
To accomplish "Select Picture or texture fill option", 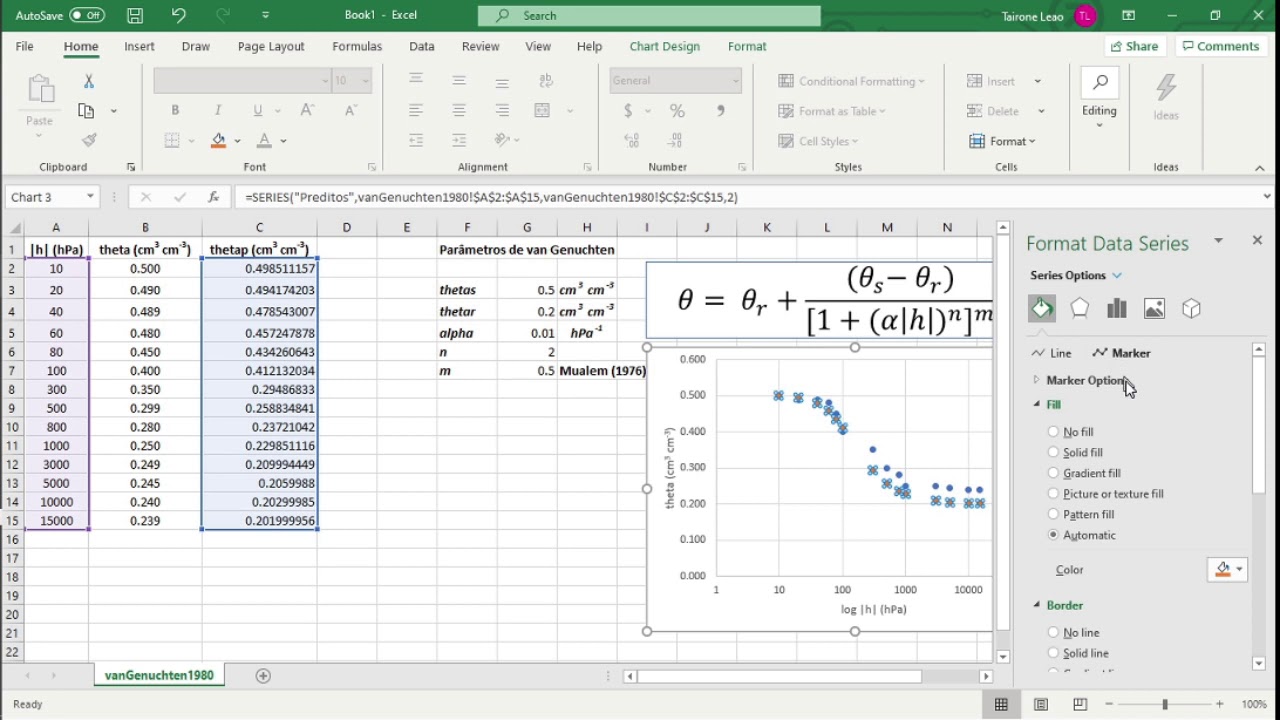I will tap(1053, 494).
